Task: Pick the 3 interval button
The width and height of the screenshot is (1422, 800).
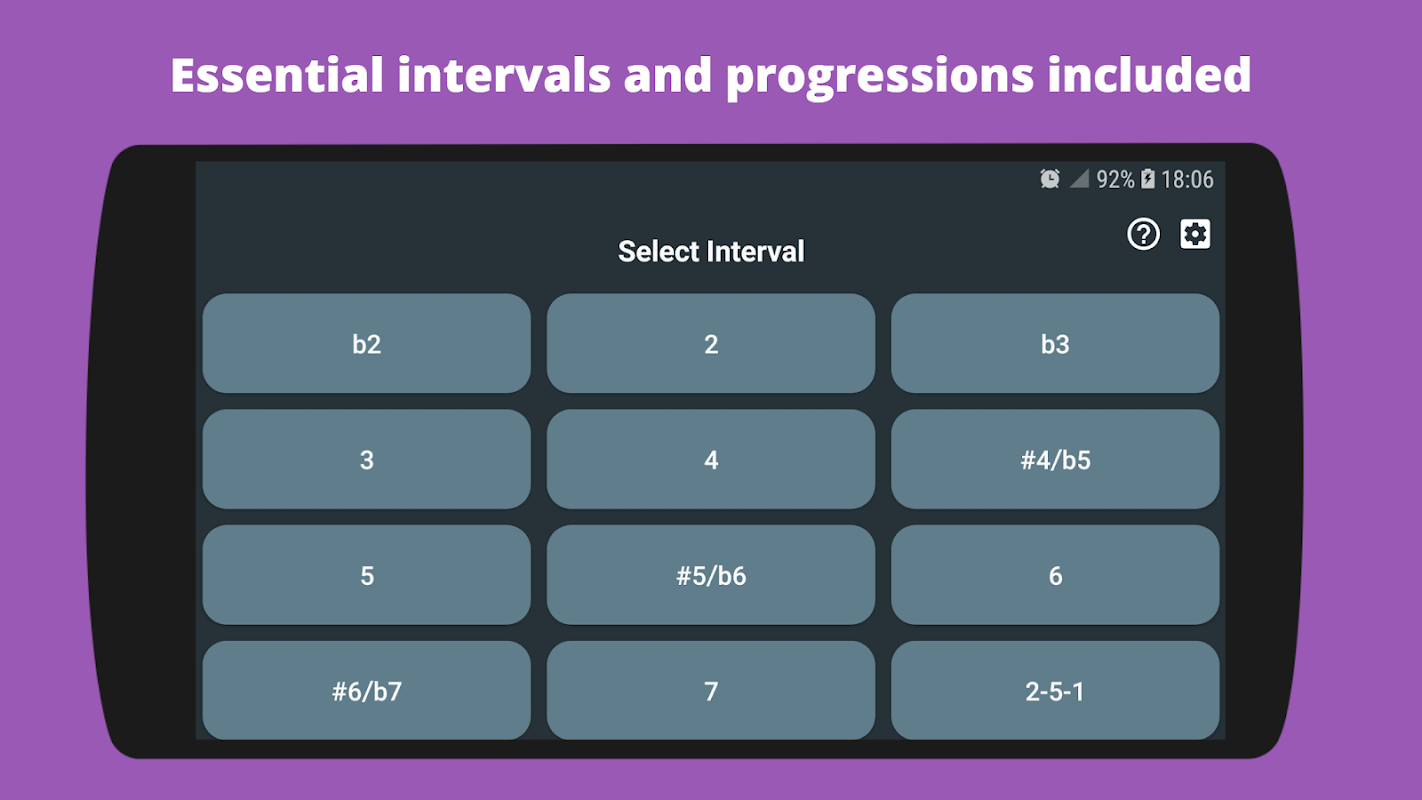Action: [366, 459]
